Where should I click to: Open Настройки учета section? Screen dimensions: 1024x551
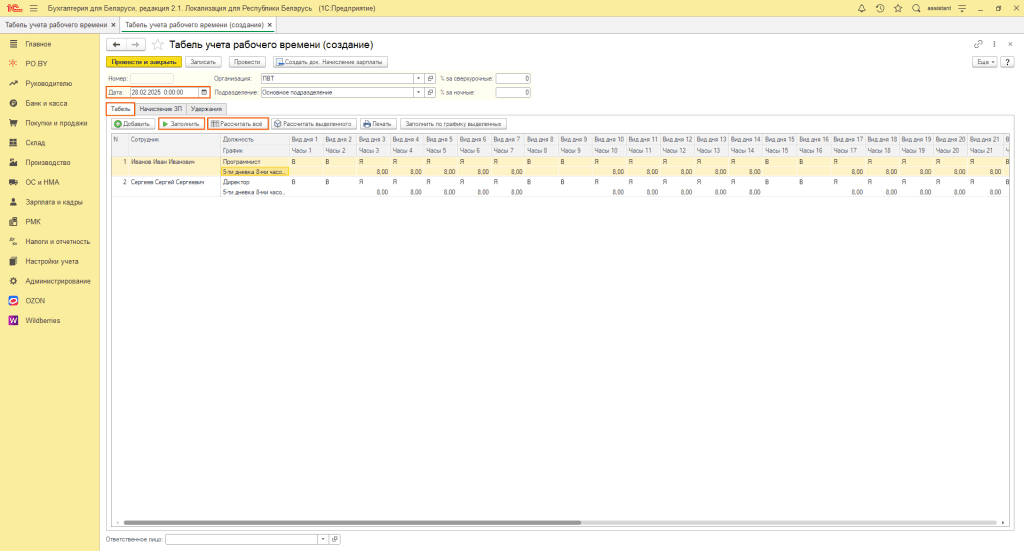pyautogui.click(x=50, y=261)
